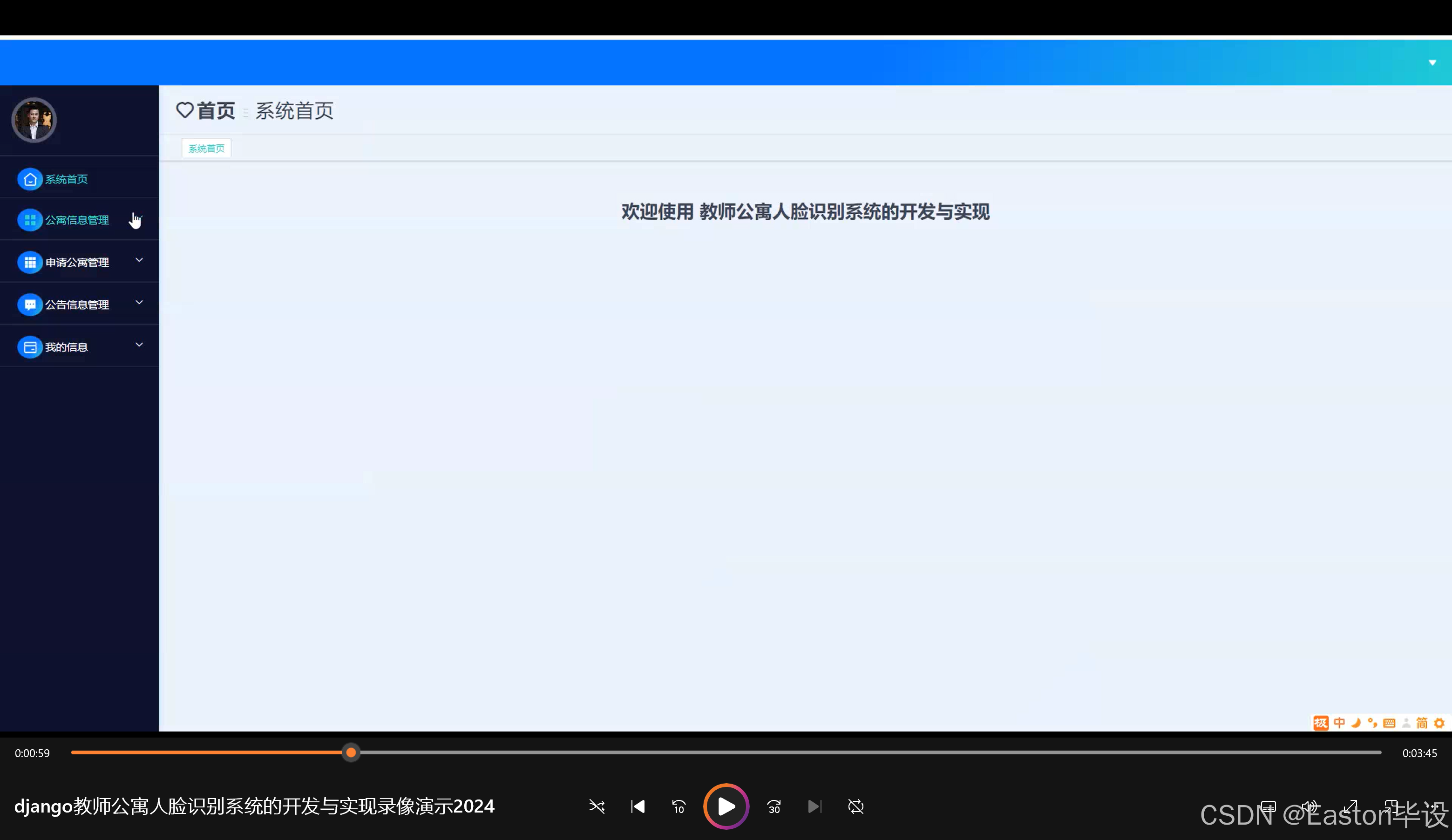Open subtitles and captions menu
This screenshot has height=840, width=1452.
point(1269,806)
